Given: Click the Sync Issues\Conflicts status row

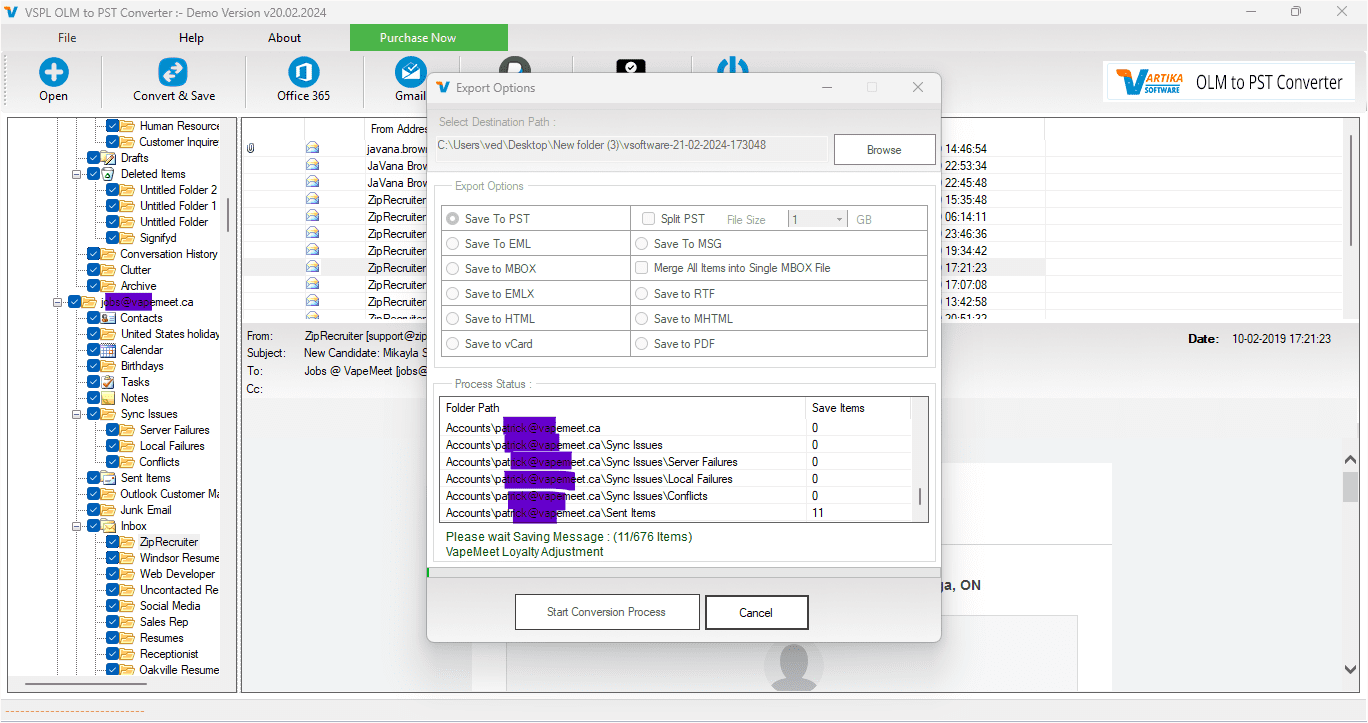Looking at the screenshot, I should click(x=676, y=496).
